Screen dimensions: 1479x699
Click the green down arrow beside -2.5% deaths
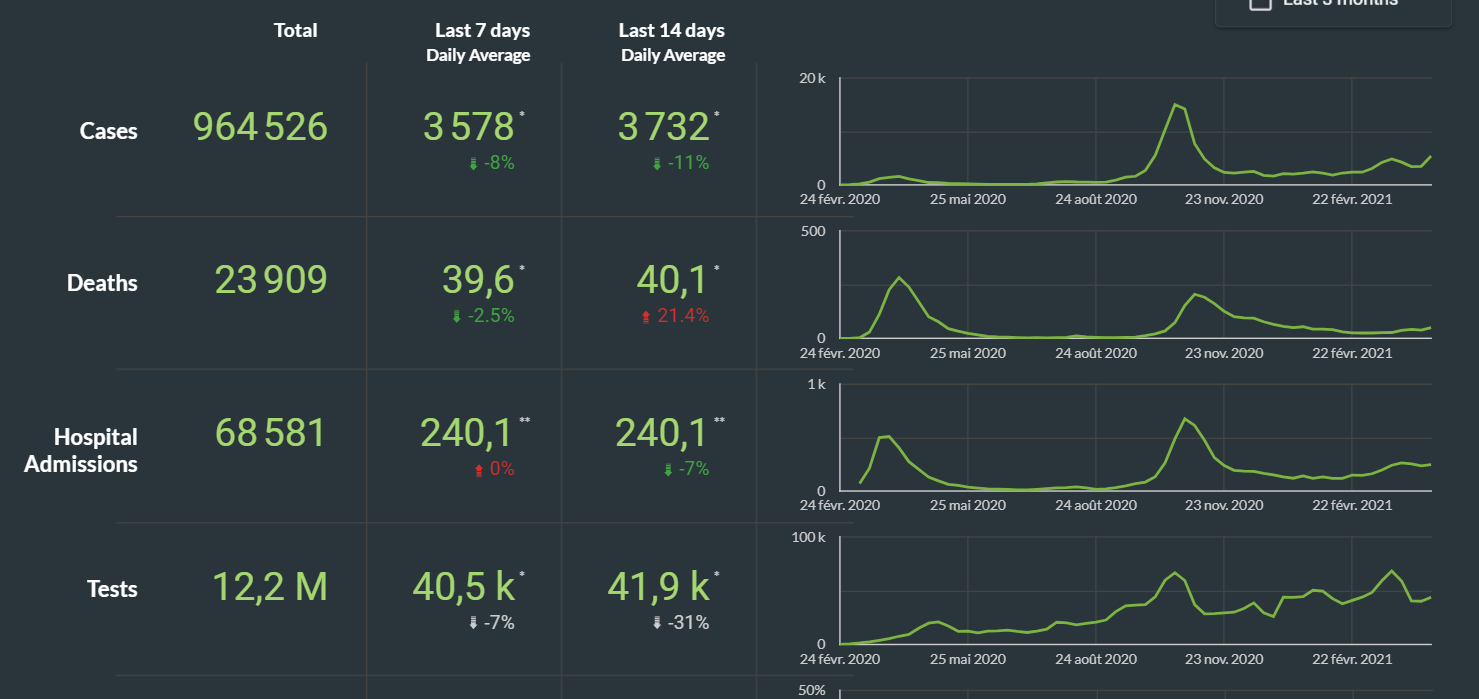[457, 317]
